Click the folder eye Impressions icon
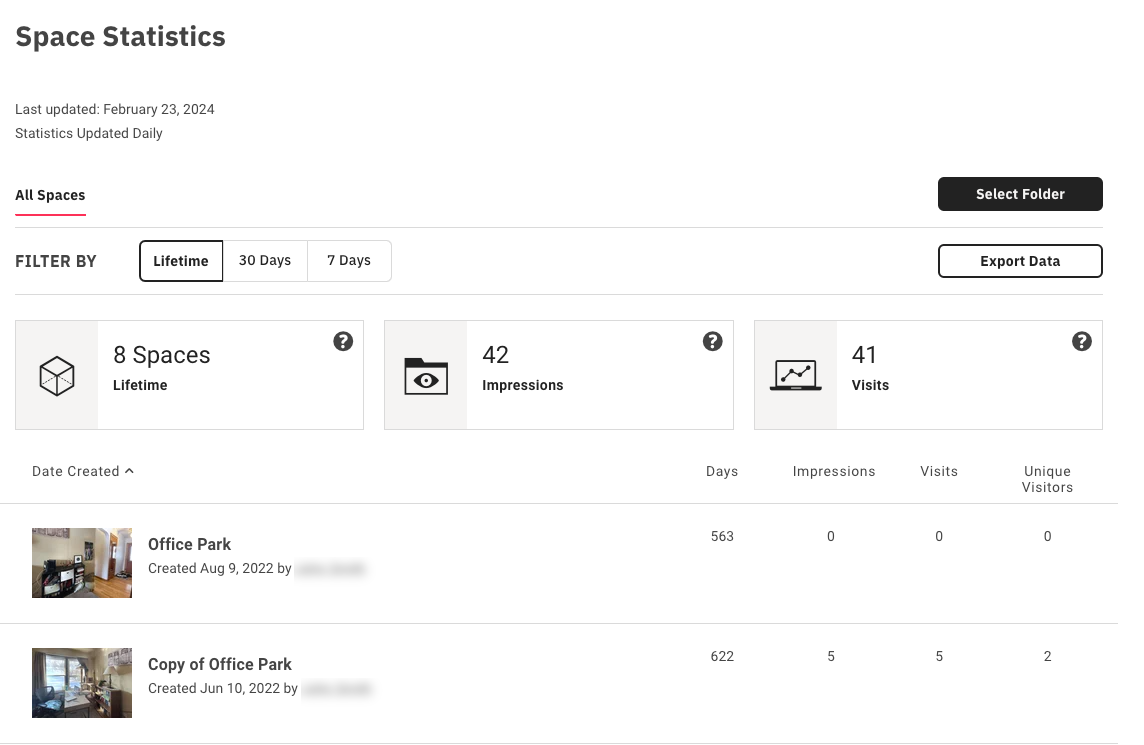Viewport: 1144px width, 745px height. click(426, 376)
